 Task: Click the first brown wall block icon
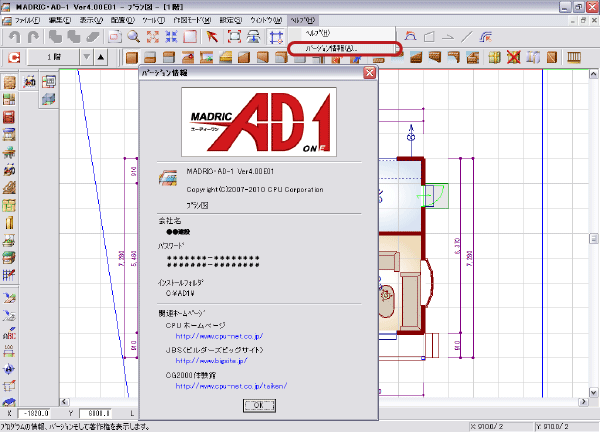point(131,57)
